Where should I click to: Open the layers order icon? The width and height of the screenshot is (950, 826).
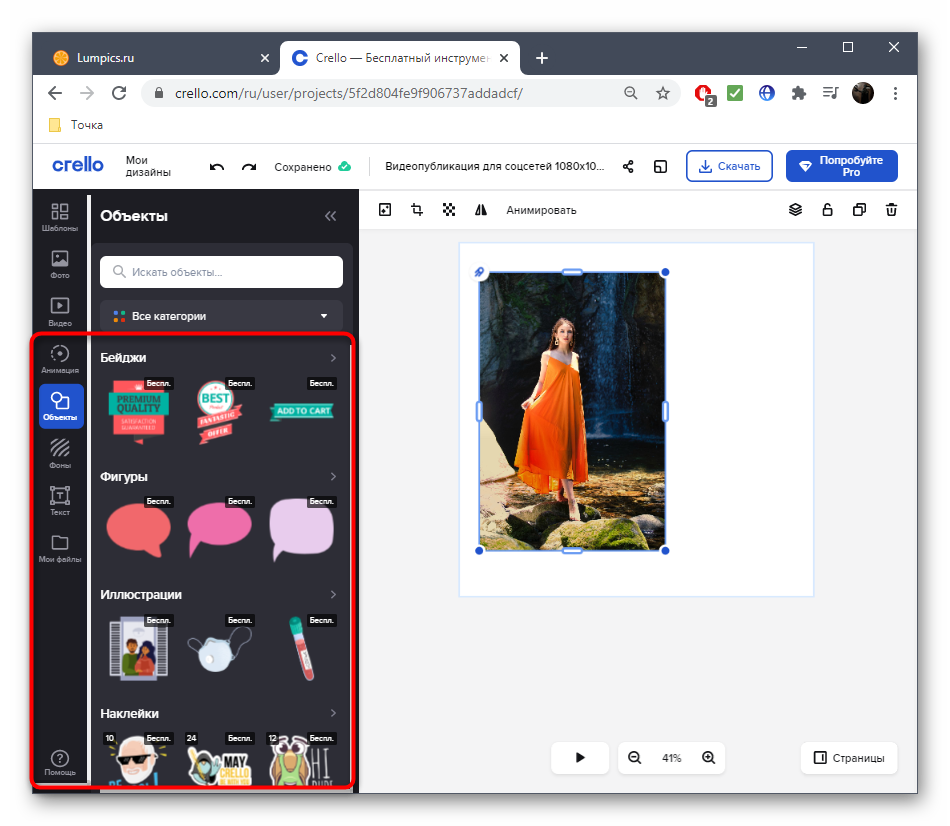pyautogui.click(x=795, y=210)
